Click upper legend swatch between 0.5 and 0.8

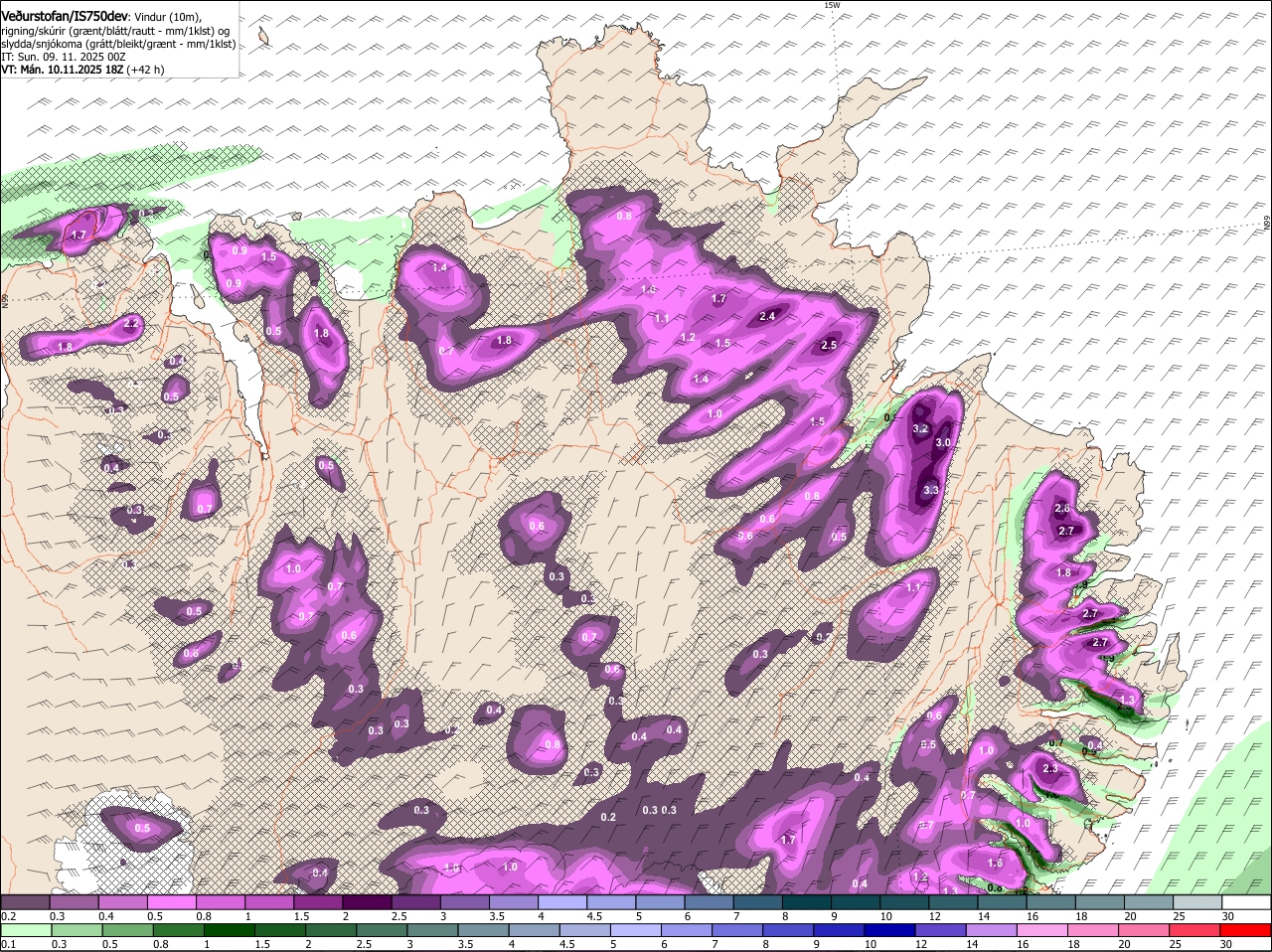[x=172, y=902]
